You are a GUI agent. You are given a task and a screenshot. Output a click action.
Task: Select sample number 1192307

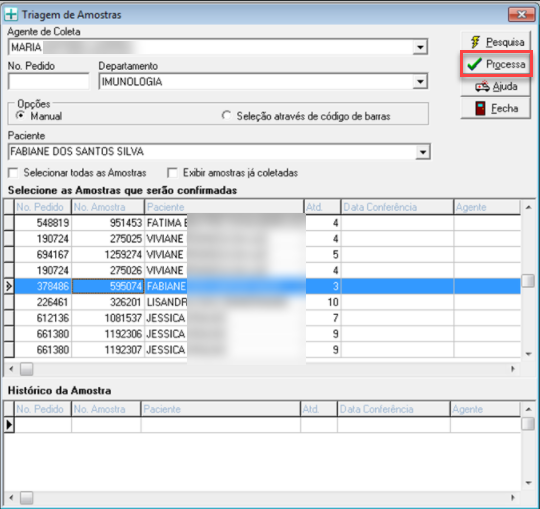pyautogui.click(x=108, y=350)
